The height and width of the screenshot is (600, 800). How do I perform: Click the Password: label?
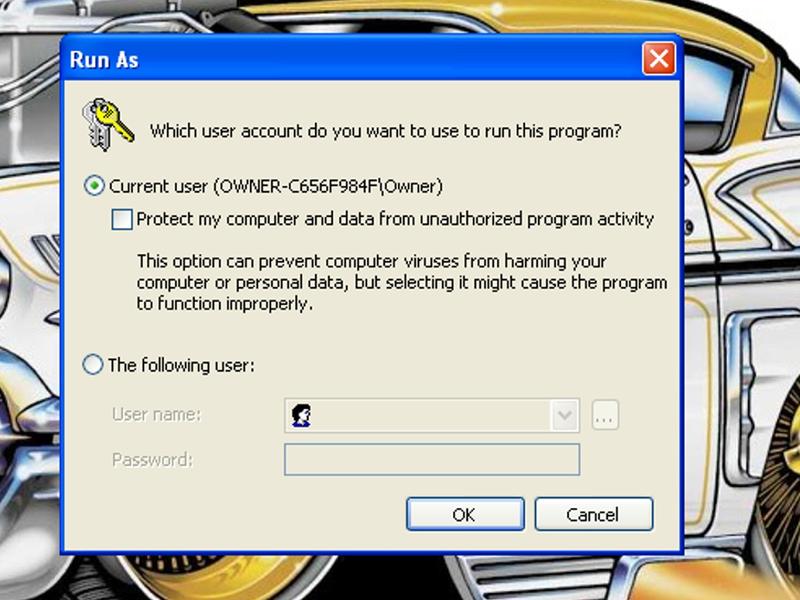(152, 460)
